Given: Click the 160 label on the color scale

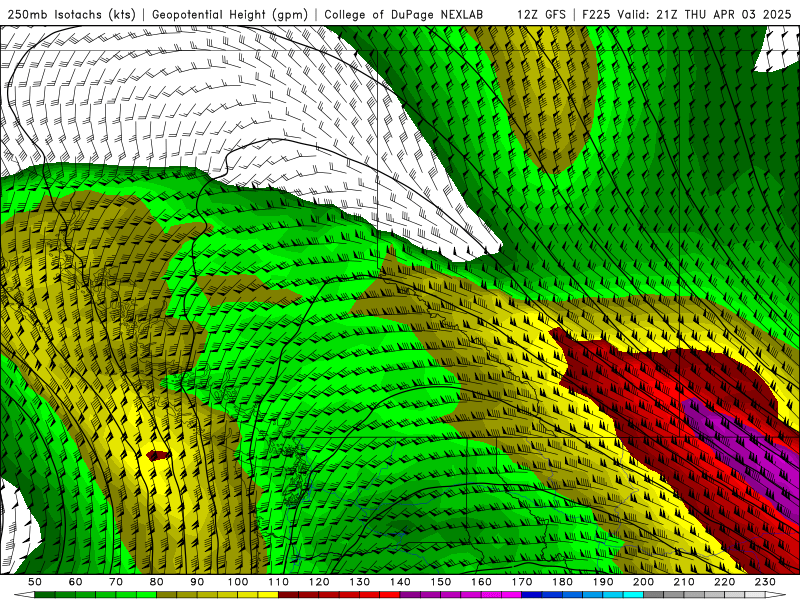Looking at the screenshot, I should pyautogui.click(x=482, y=582).
